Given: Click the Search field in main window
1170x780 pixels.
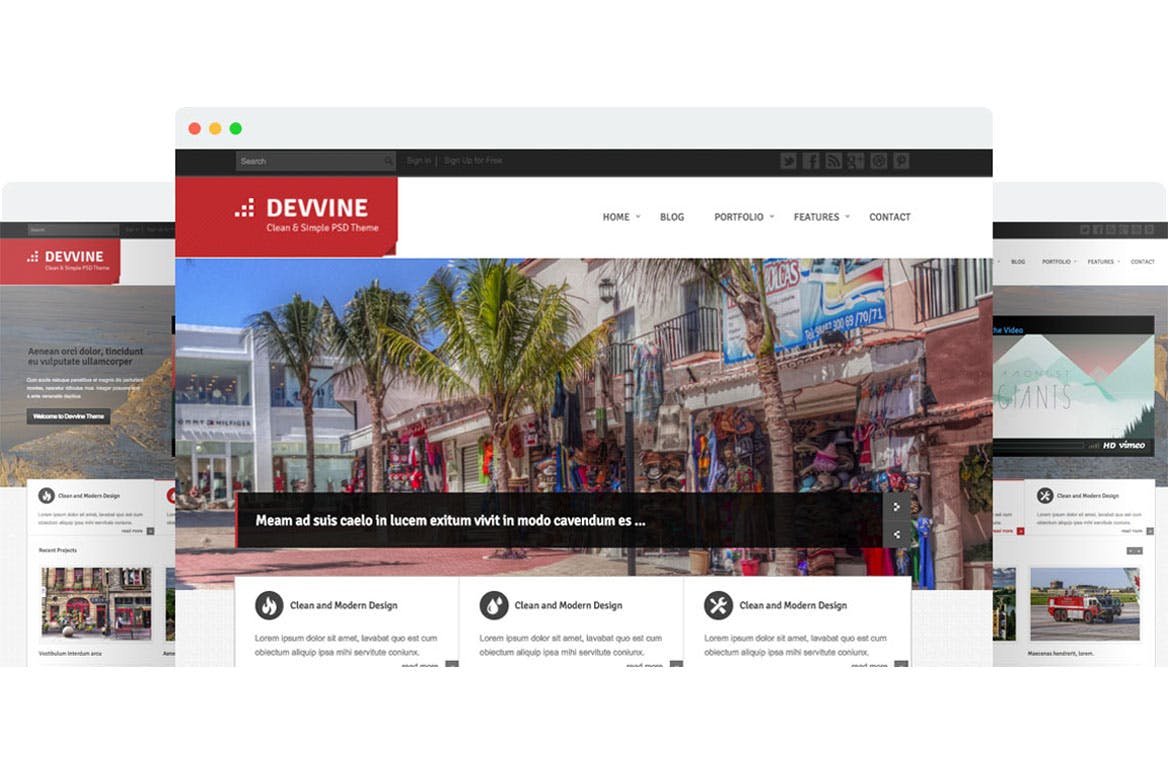Looking at the screenshot, I should click(316, 161).
